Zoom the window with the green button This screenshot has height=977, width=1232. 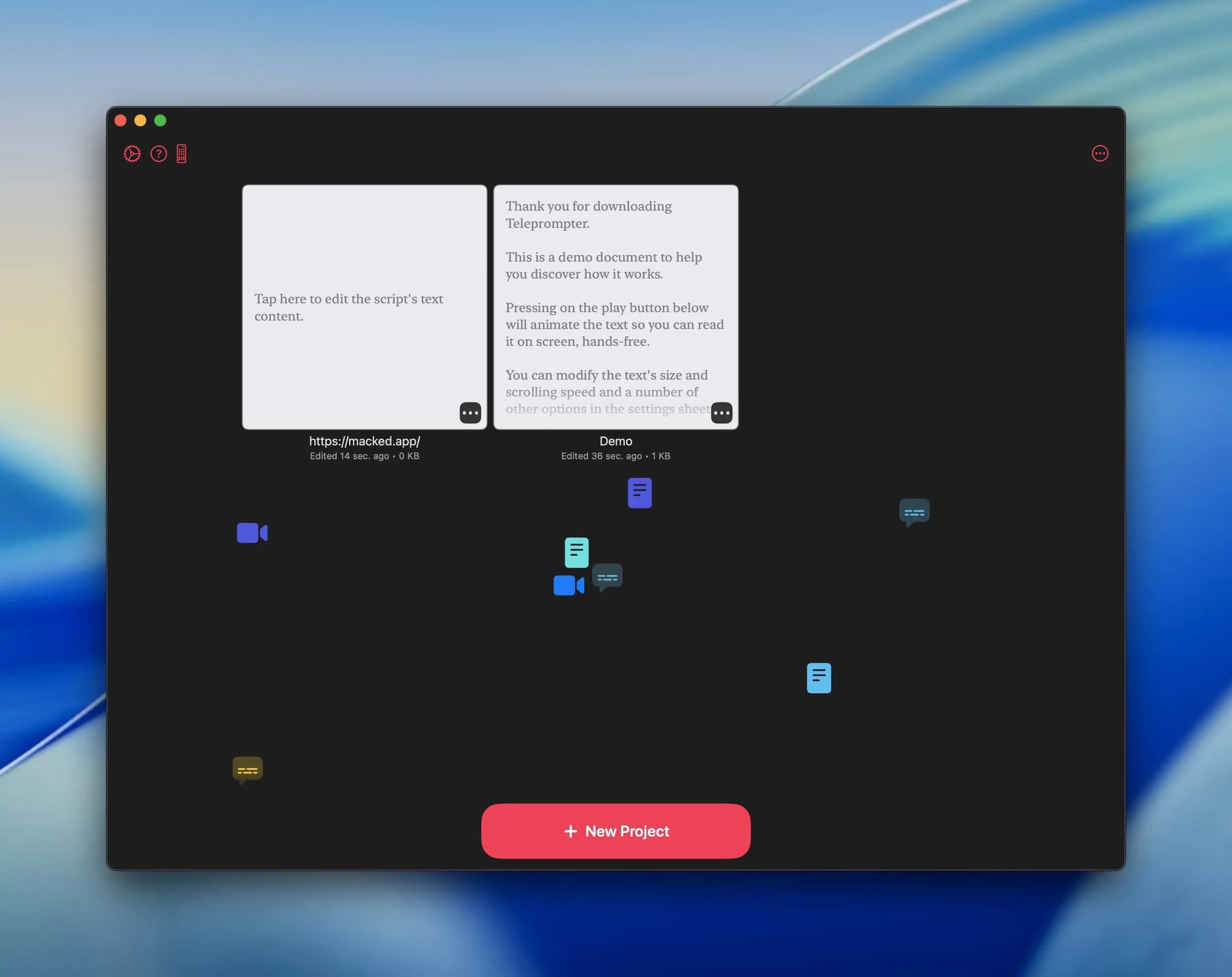[160, 120]
